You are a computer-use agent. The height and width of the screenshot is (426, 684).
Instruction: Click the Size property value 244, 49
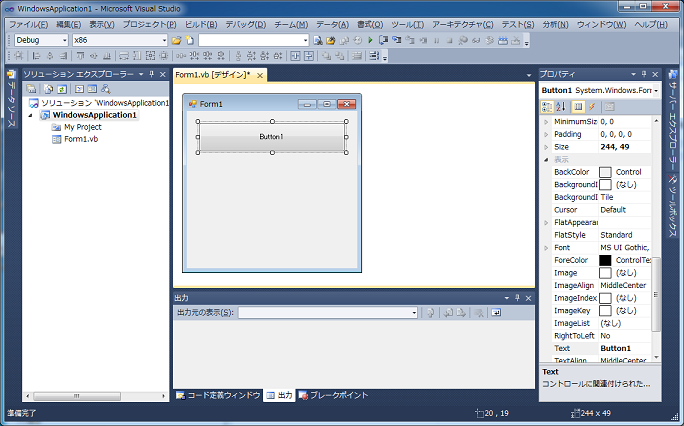[615, 147]
